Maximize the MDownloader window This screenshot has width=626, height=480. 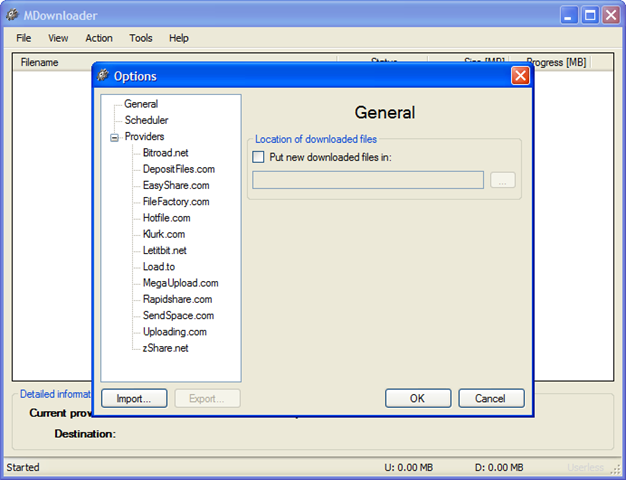[x=590, y=15]
